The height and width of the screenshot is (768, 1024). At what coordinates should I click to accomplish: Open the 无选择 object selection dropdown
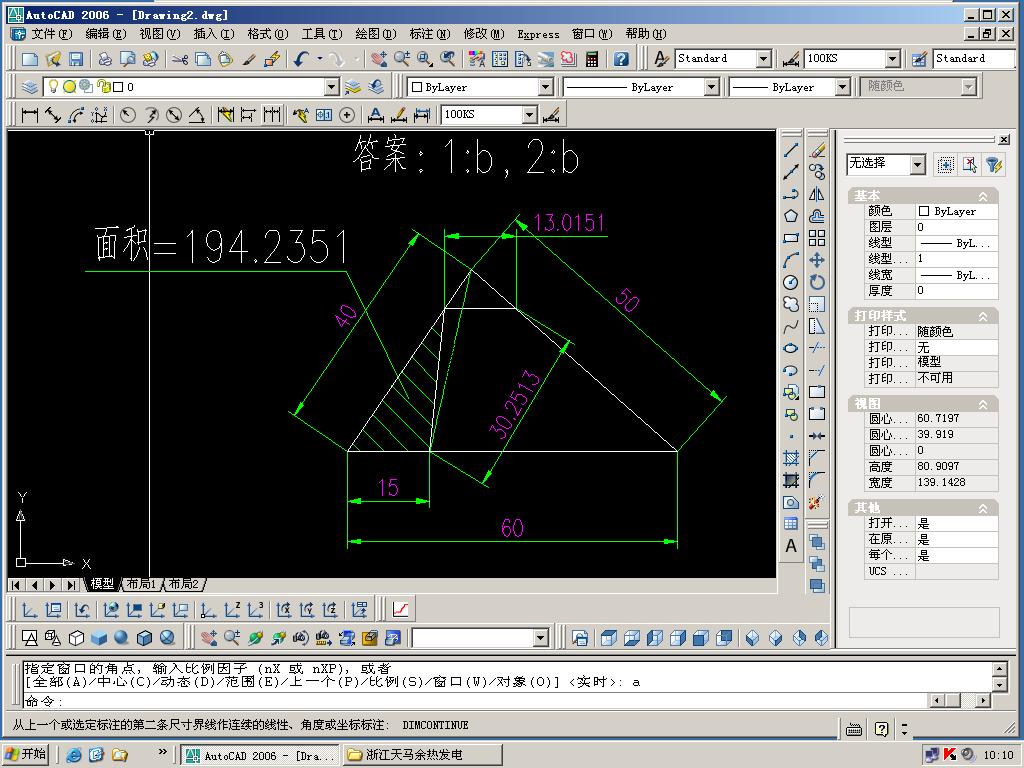coord(918,165)
